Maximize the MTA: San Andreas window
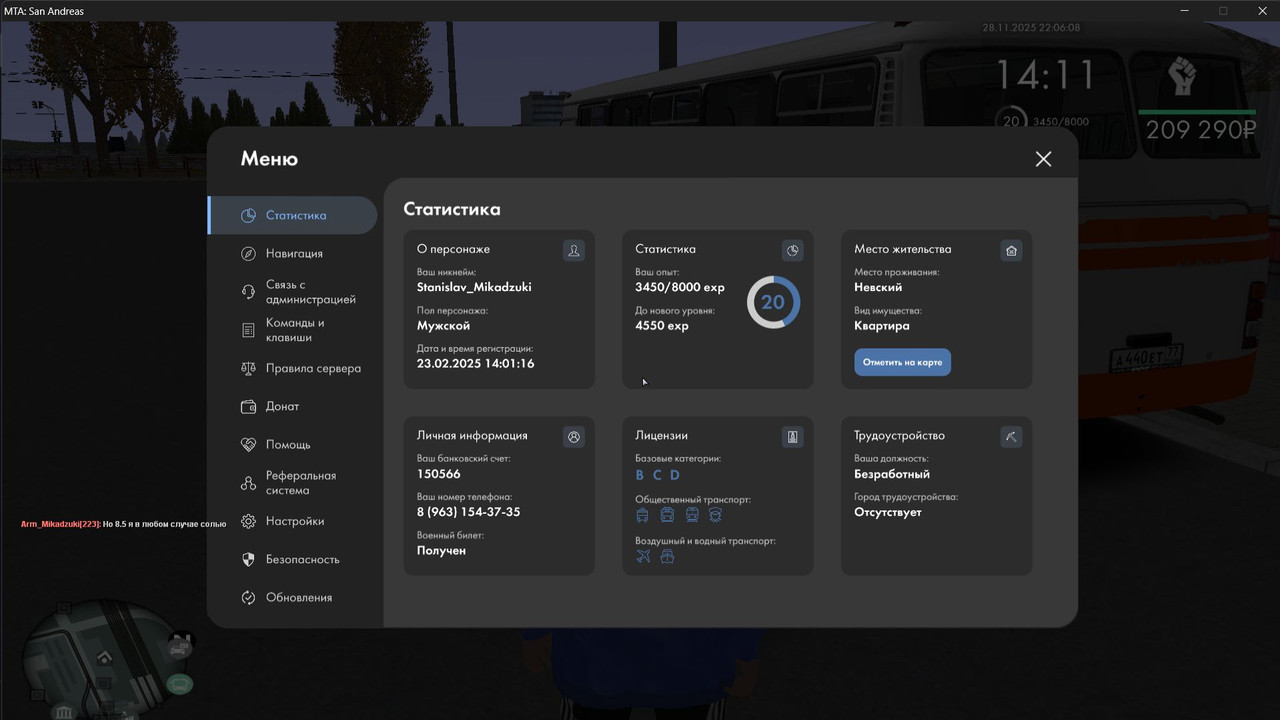 pos(1223,11)
